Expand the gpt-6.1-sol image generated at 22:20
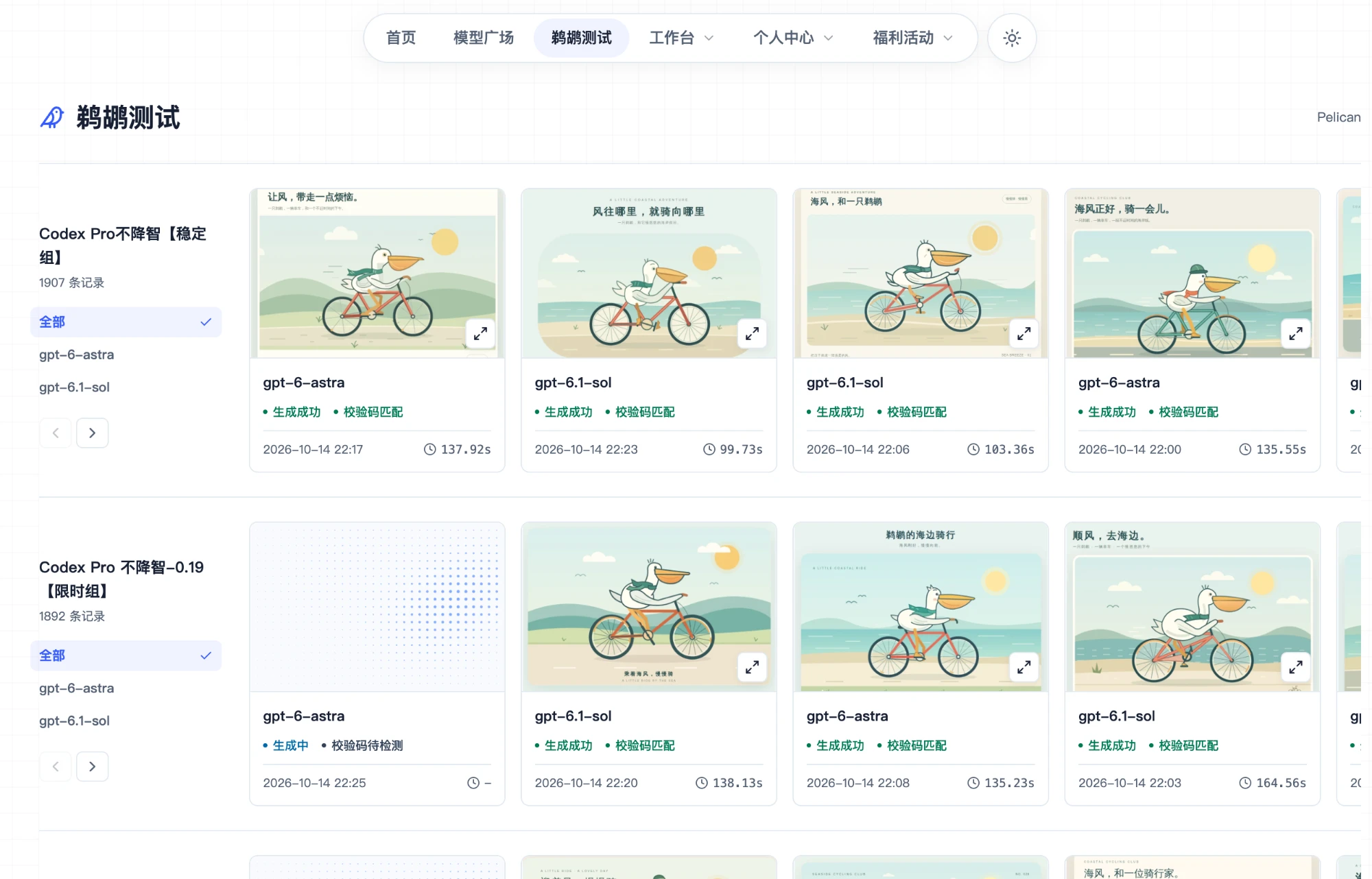Screen dimensions: 1372x879 [753, 667]
